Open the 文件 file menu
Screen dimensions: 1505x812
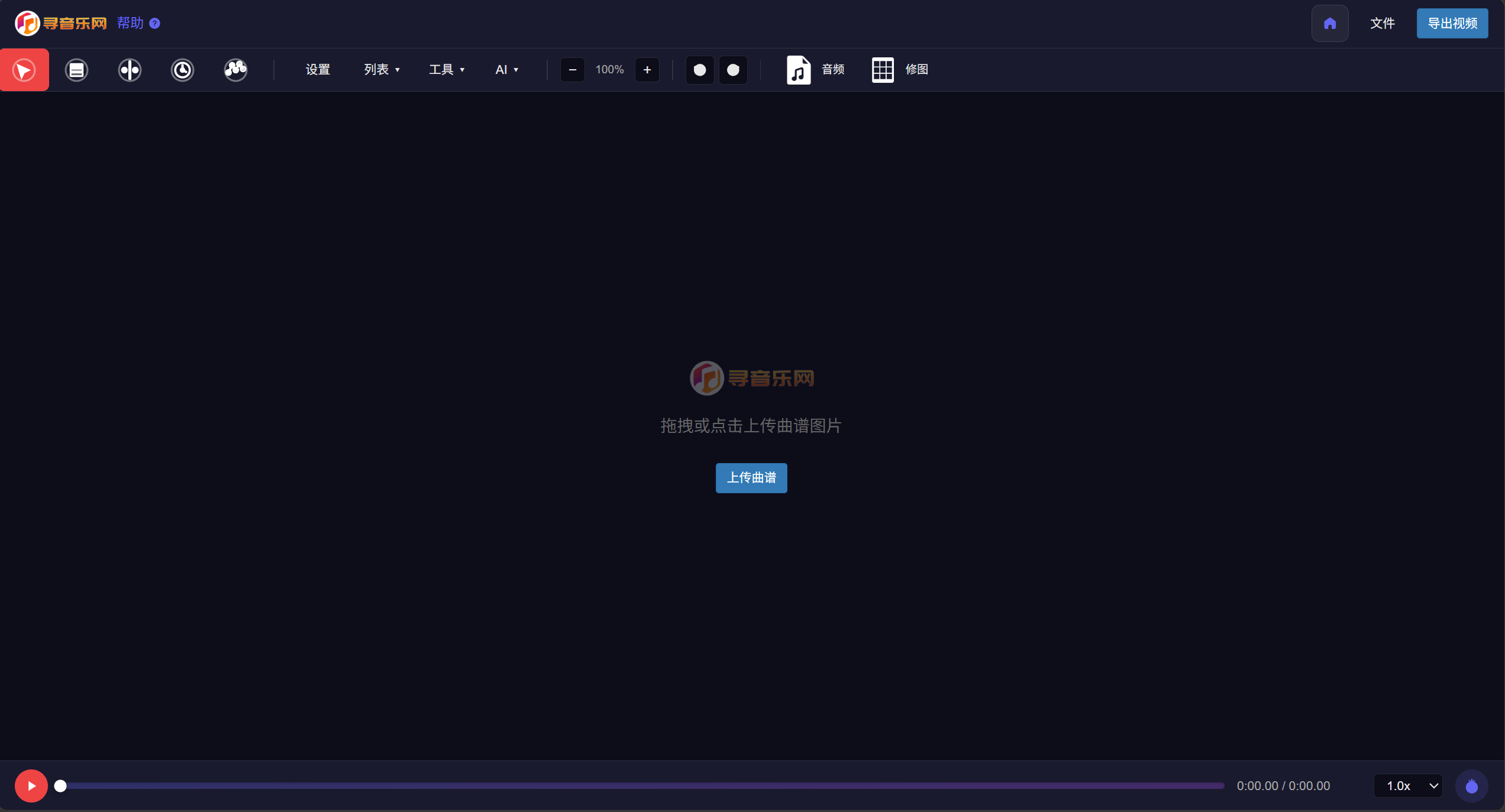1383,23
